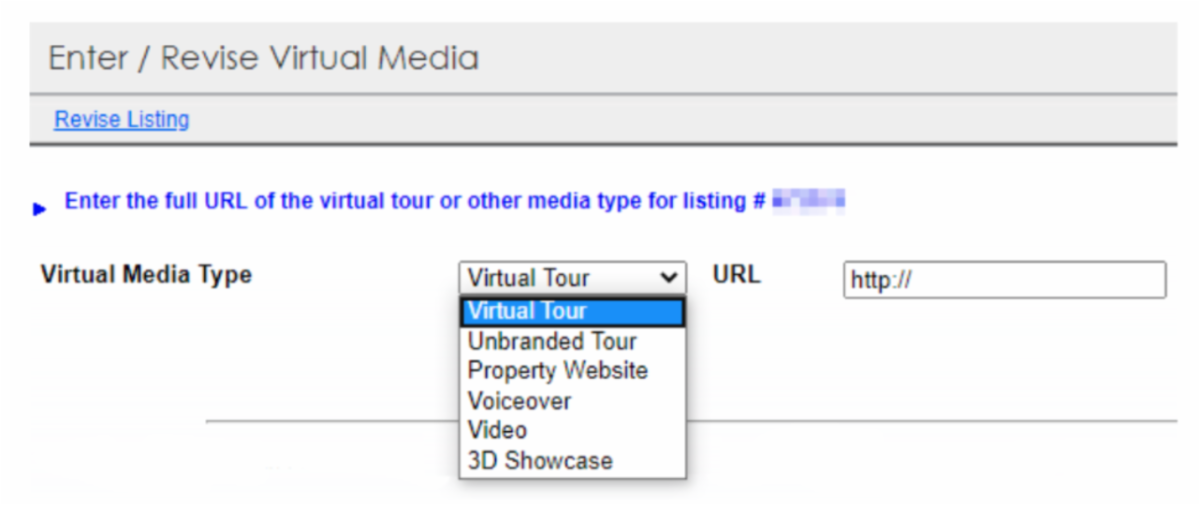1200x505 pixels.
Task: Click the dropdown chevron on media type selector
Action: (x=669, y=278)
